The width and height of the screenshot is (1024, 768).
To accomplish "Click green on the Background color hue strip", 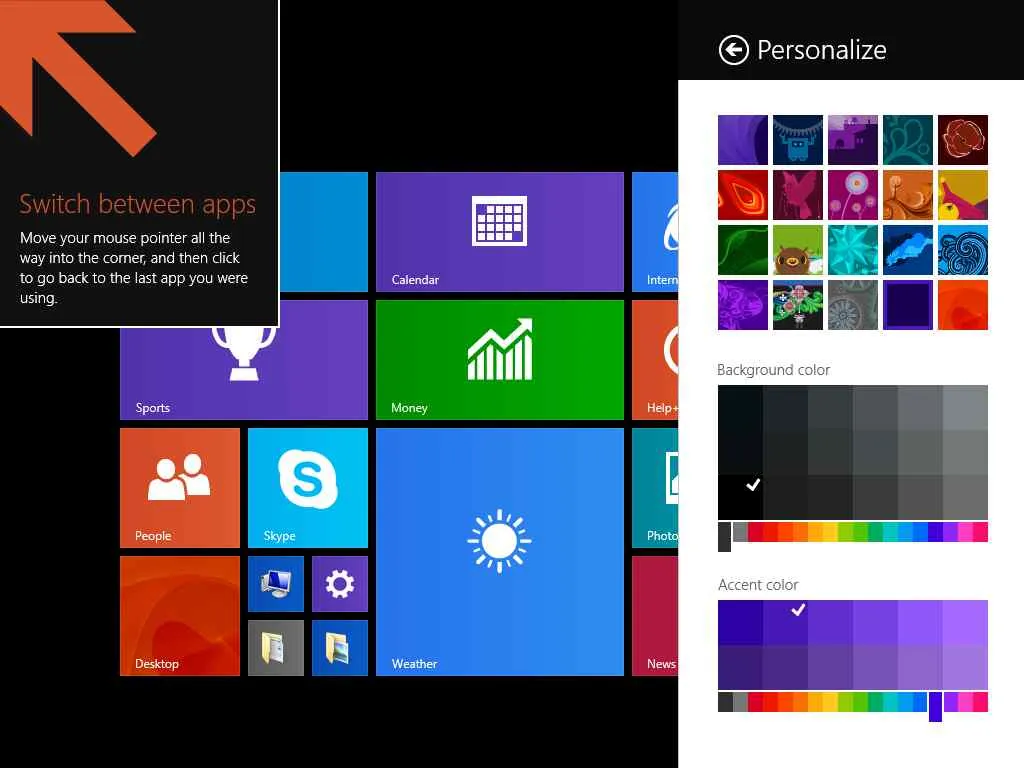I will click(x=861, y=532).
